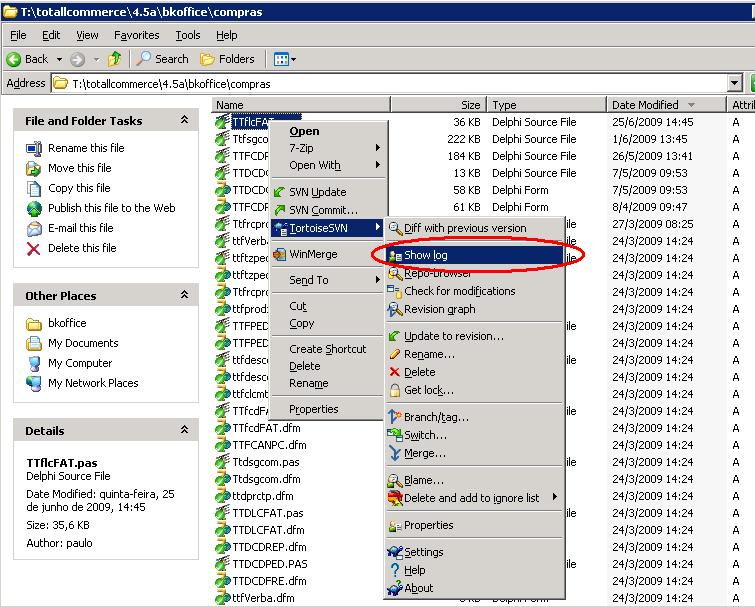Click the SVN Update icon in context menu
755x607 pixels.
[x=279, y=192]
